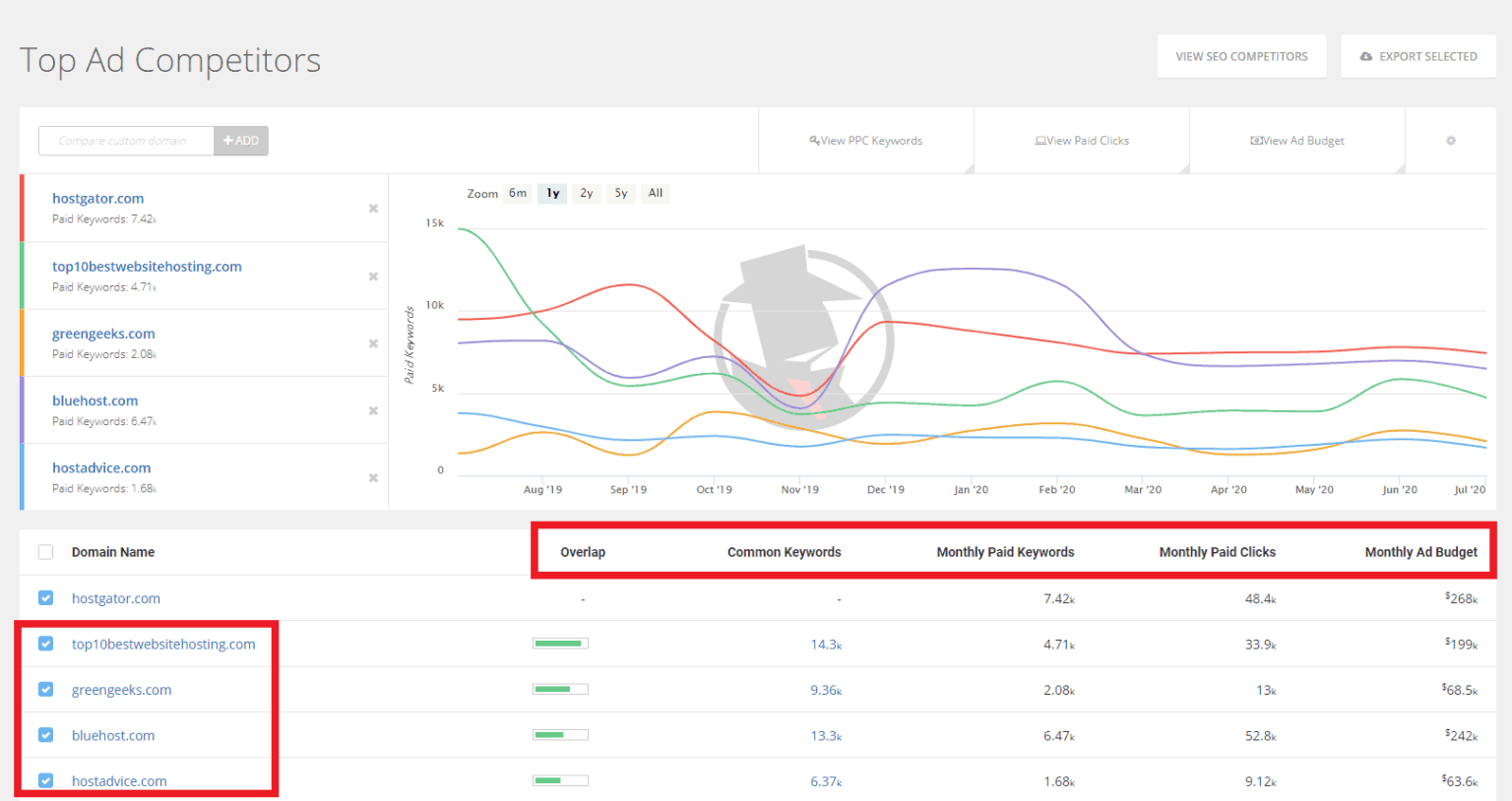The width and height of the screenshot is (1512, 801).
Task: Open the settings gear icon
Action: tap(1450, 141)
